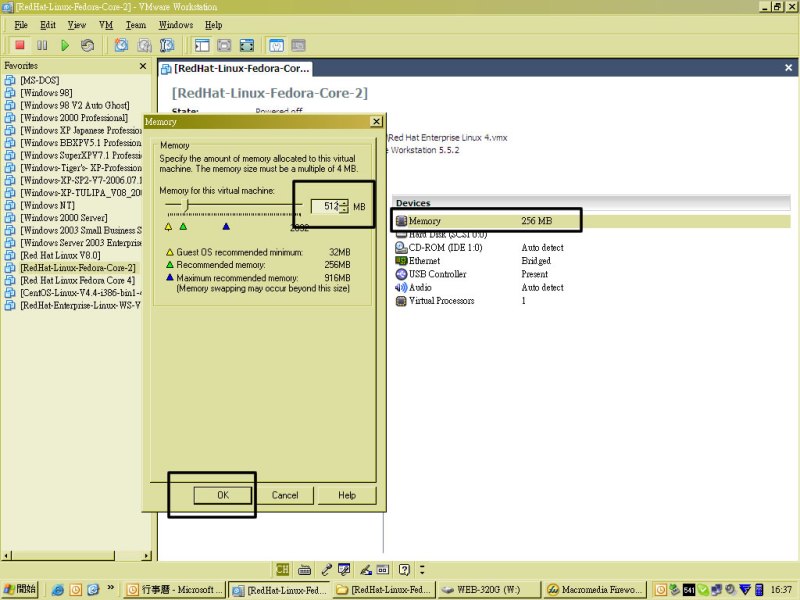The image size is (800, 600).
Task: Click the blue maximum memory marker
Action: [x=226, y=227]
